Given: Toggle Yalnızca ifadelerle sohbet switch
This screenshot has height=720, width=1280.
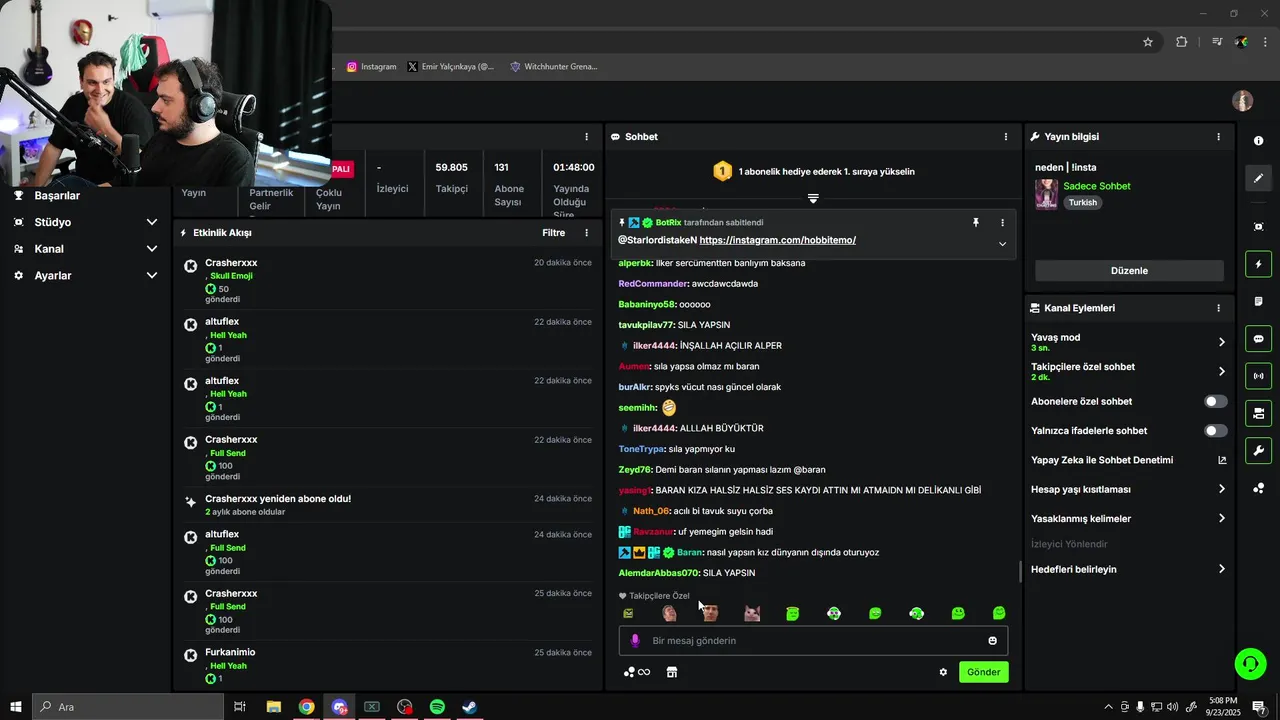Looking at the screenshot, I should (x=1215, y=431).
